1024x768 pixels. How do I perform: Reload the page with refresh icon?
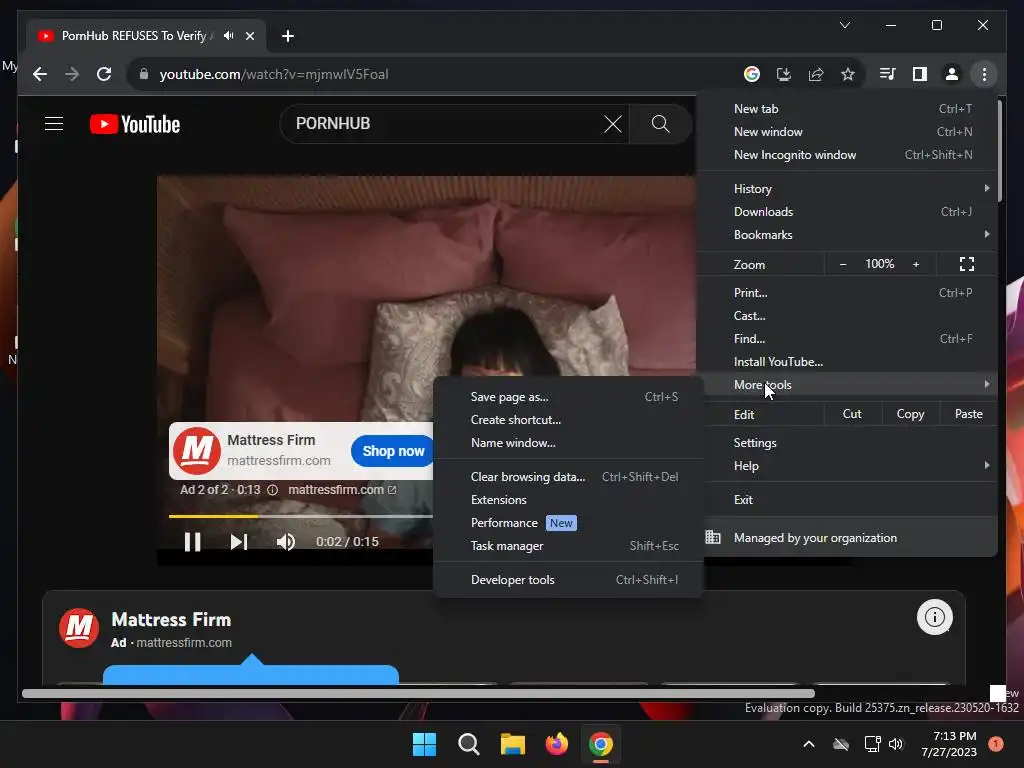(x=104, y=74)
